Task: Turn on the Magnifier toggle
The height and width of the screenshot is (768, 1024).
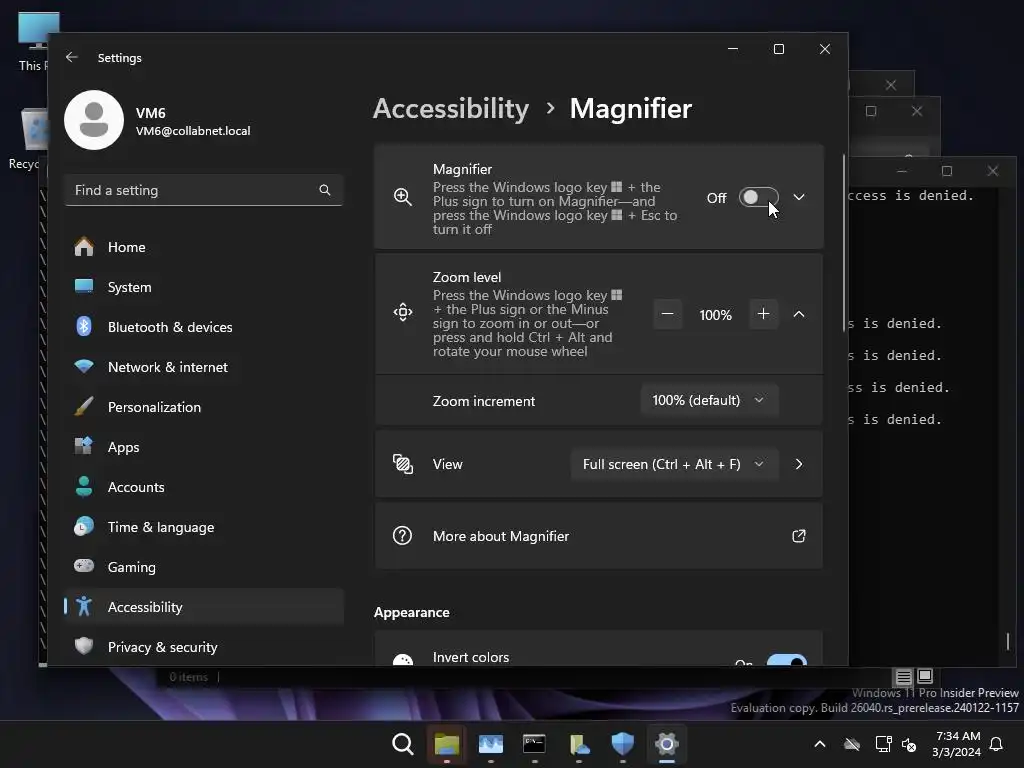Action: point(758,197)
